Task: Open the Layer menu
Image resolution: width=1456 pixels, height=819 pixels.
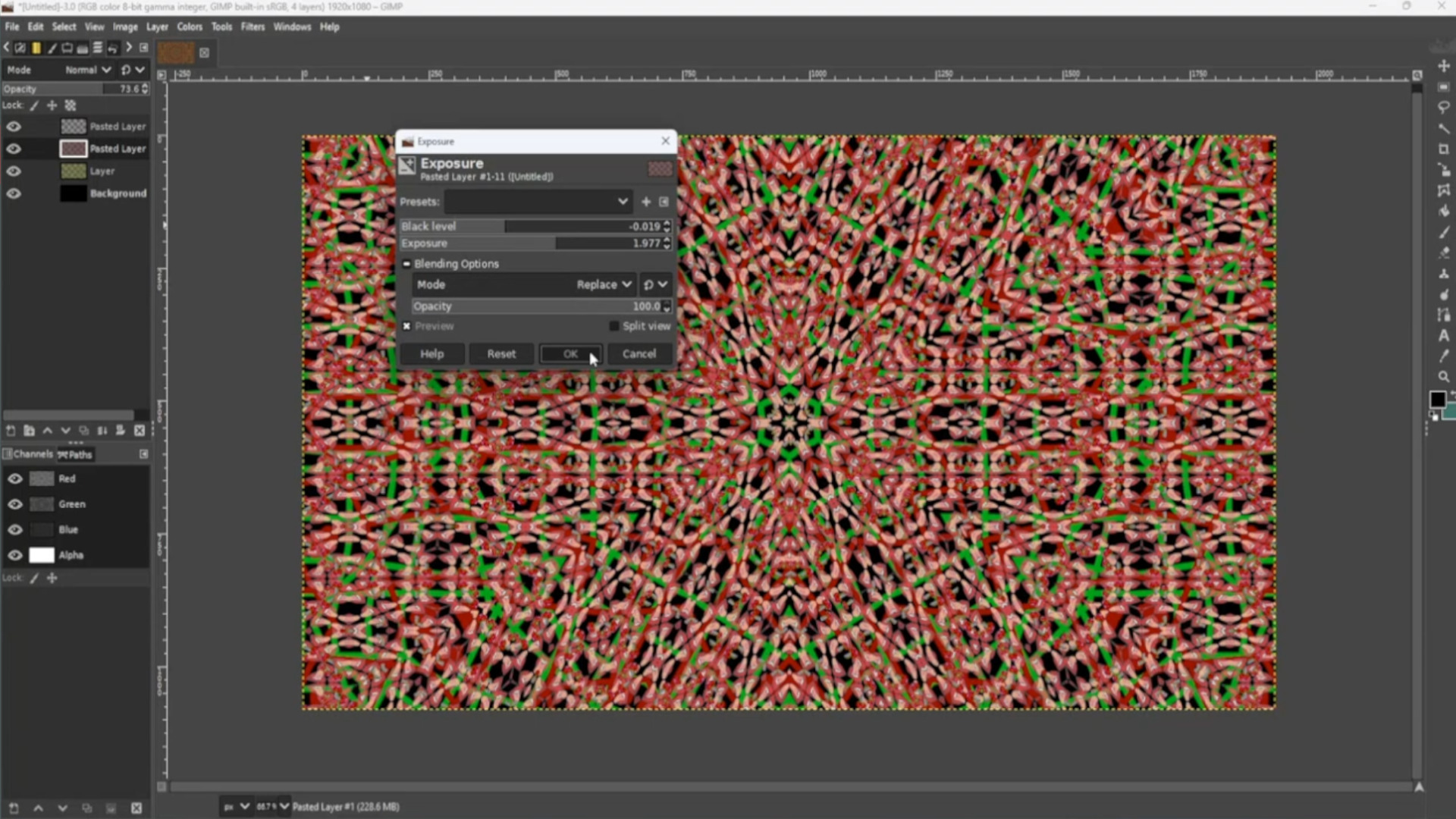Action: [157, 27]
